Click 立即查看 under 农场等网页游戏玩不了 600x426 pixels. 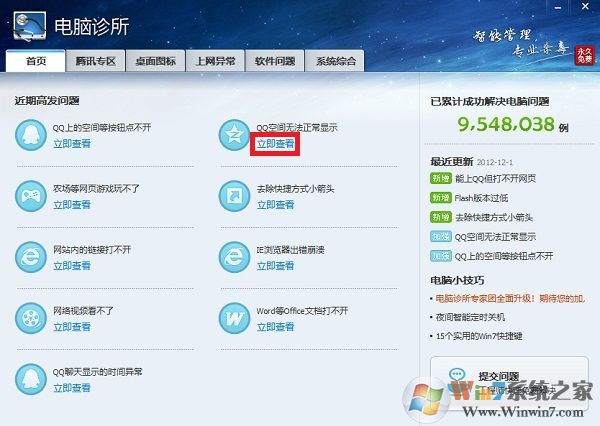click(72, 205)
